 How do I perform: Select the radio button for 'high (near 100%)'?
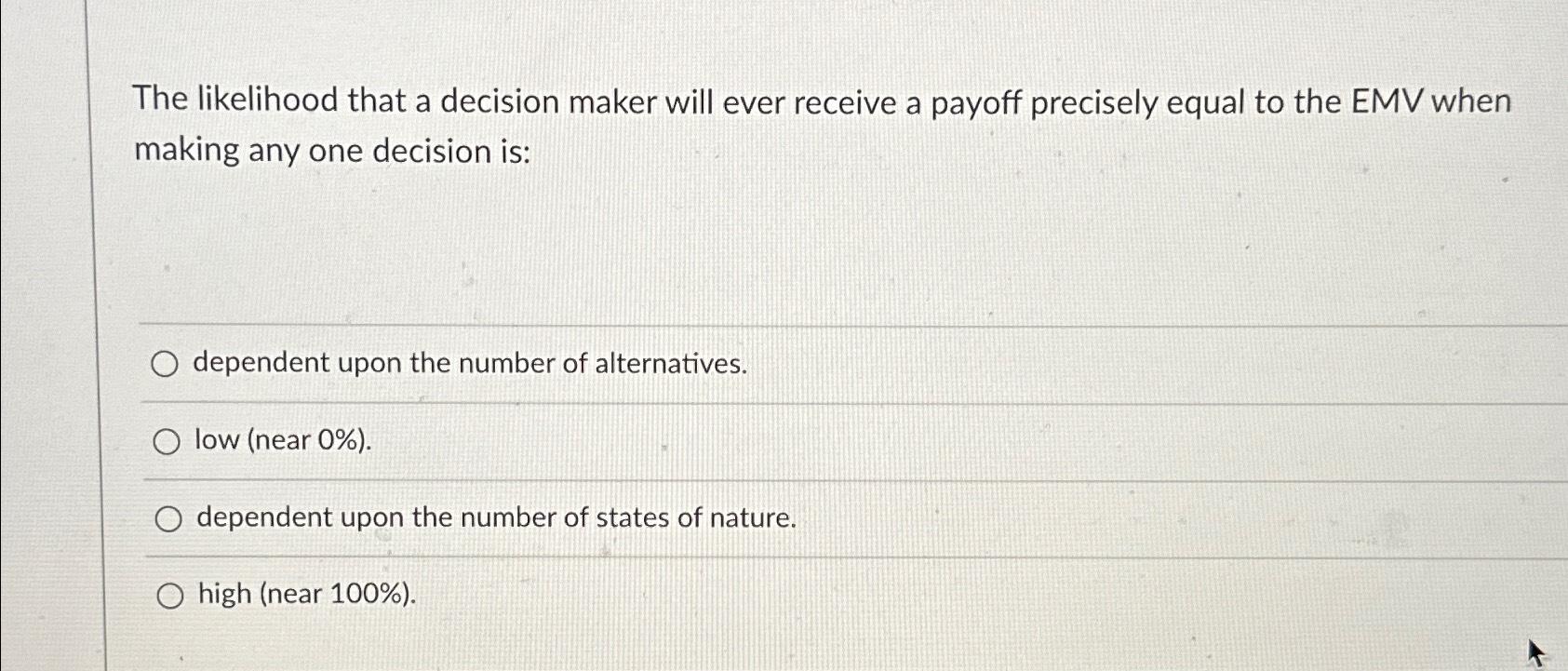click(168, 595)
